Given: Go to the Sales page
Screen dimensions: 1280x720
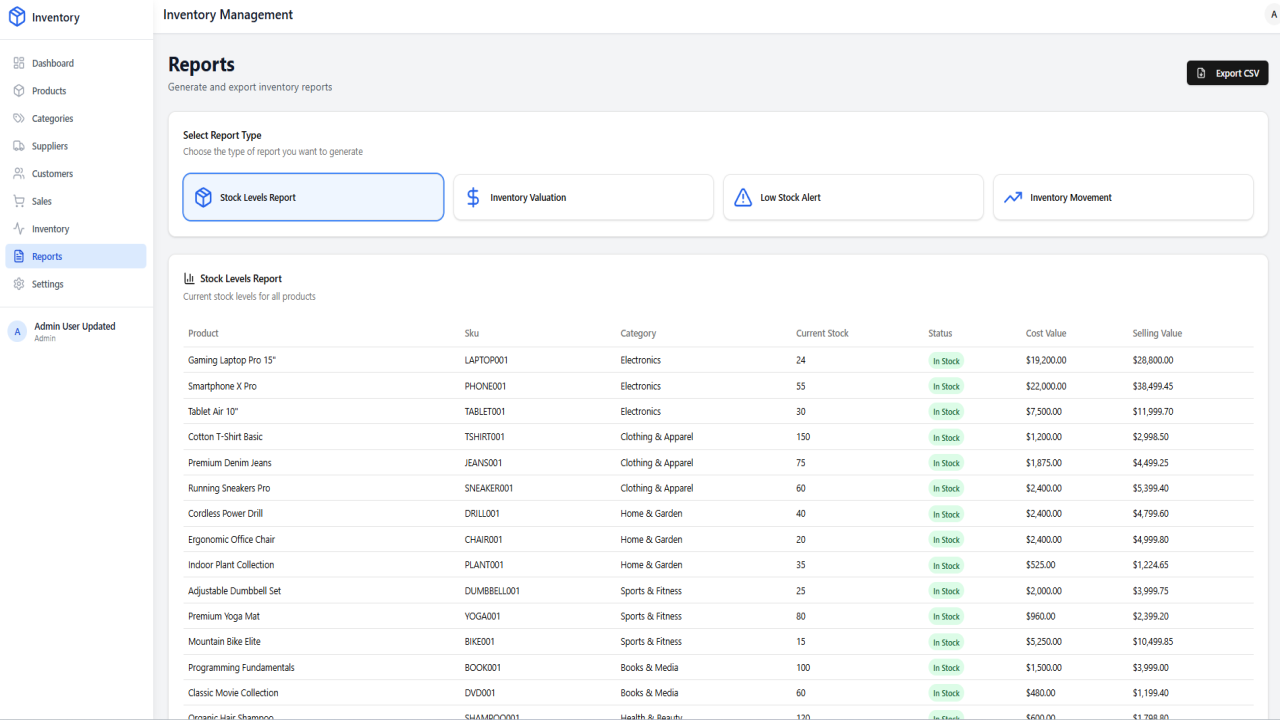Looking at the screenshot, I should (x=76, y=201).
